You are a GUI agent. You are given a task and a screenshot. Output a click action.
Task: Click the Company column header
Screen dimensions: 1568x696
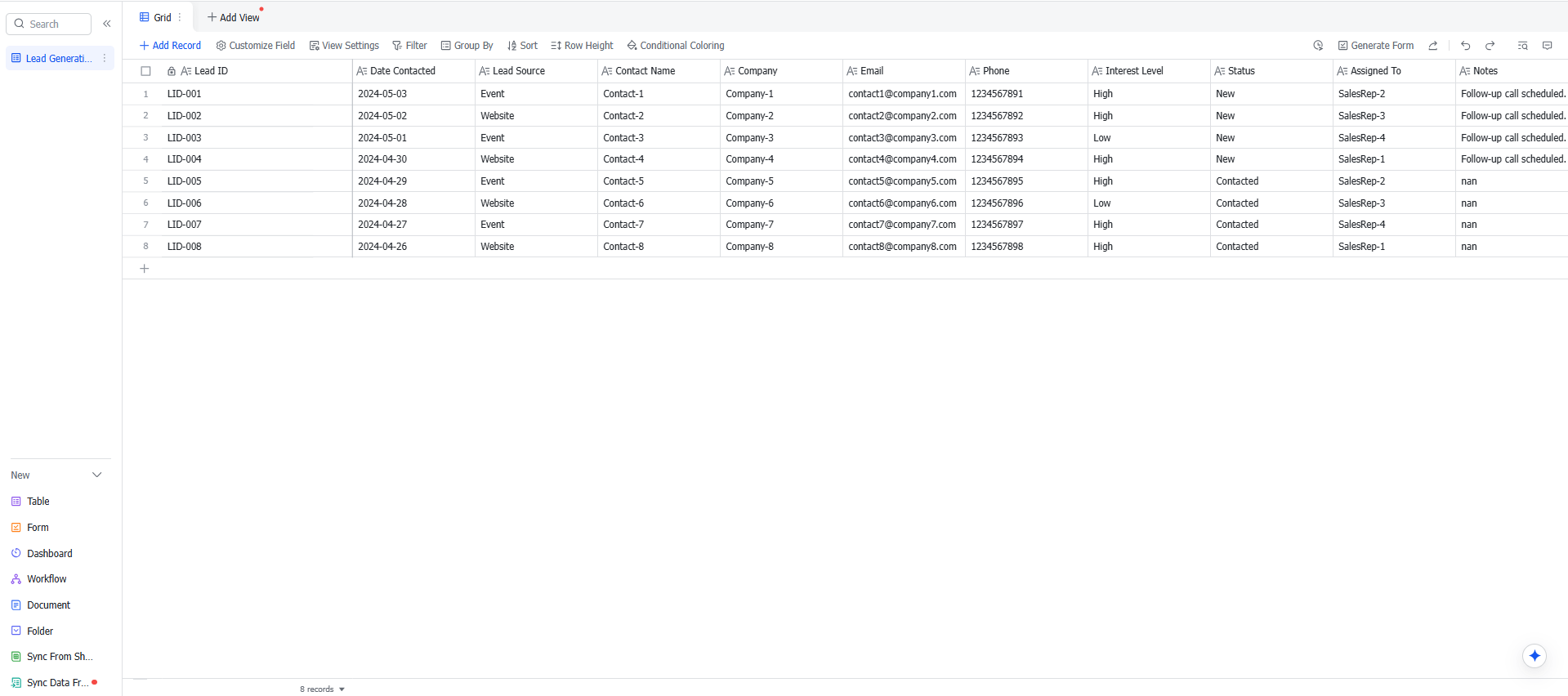[781, 71]
